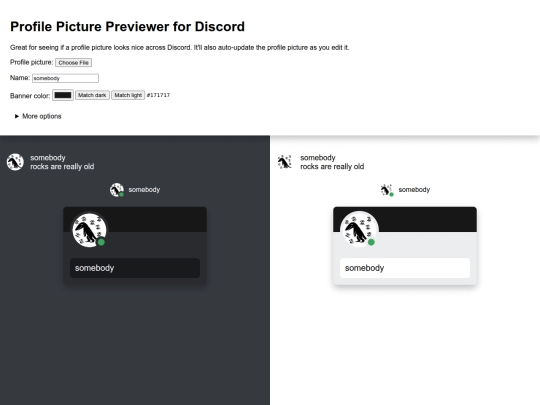The image size is (540, 405).
Task: Open the banner color swatch picker
Action: coord(63,95)
